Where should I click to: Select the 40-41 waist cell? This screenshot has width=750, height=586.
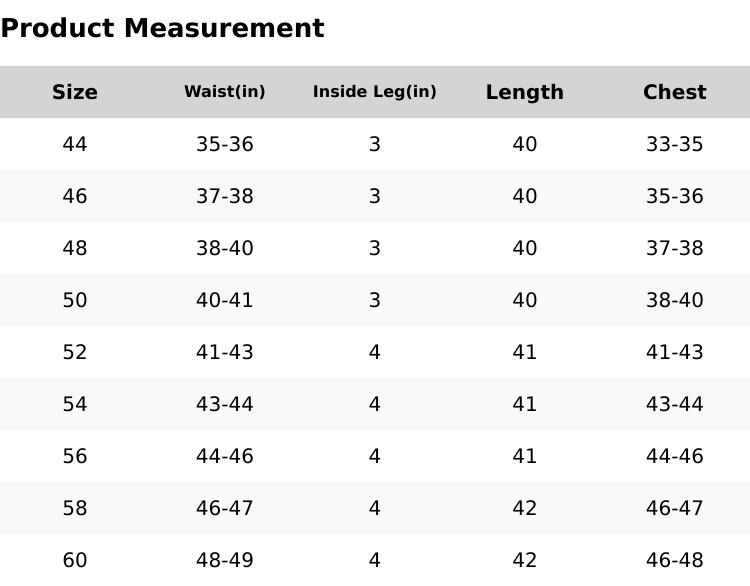[x=225, y=300]
